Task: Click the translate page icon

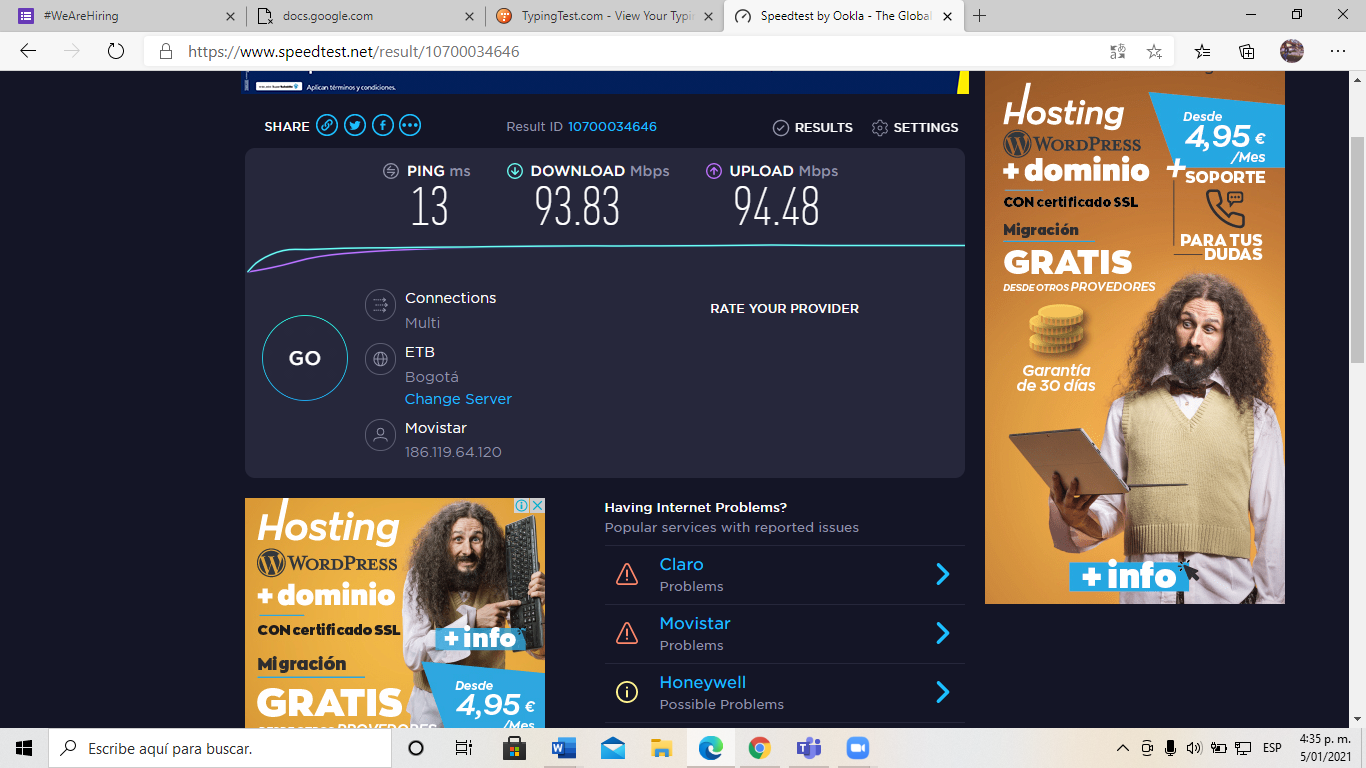Action: pyautogui.click(x=1118, y=51)
